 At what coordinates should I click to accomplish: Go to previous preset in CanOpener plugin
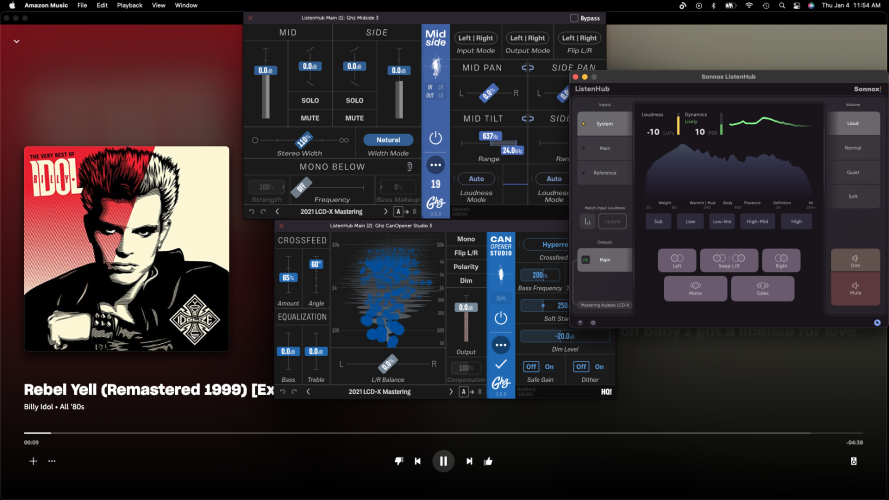click(x=308, y=392)
